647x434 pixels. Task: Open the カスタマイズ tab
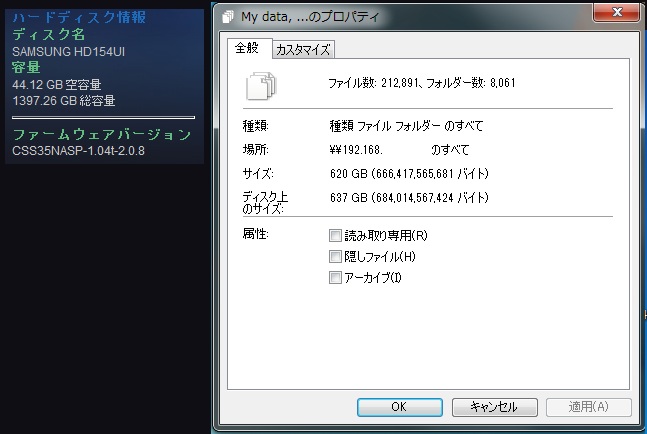click(x=303, y=50)
